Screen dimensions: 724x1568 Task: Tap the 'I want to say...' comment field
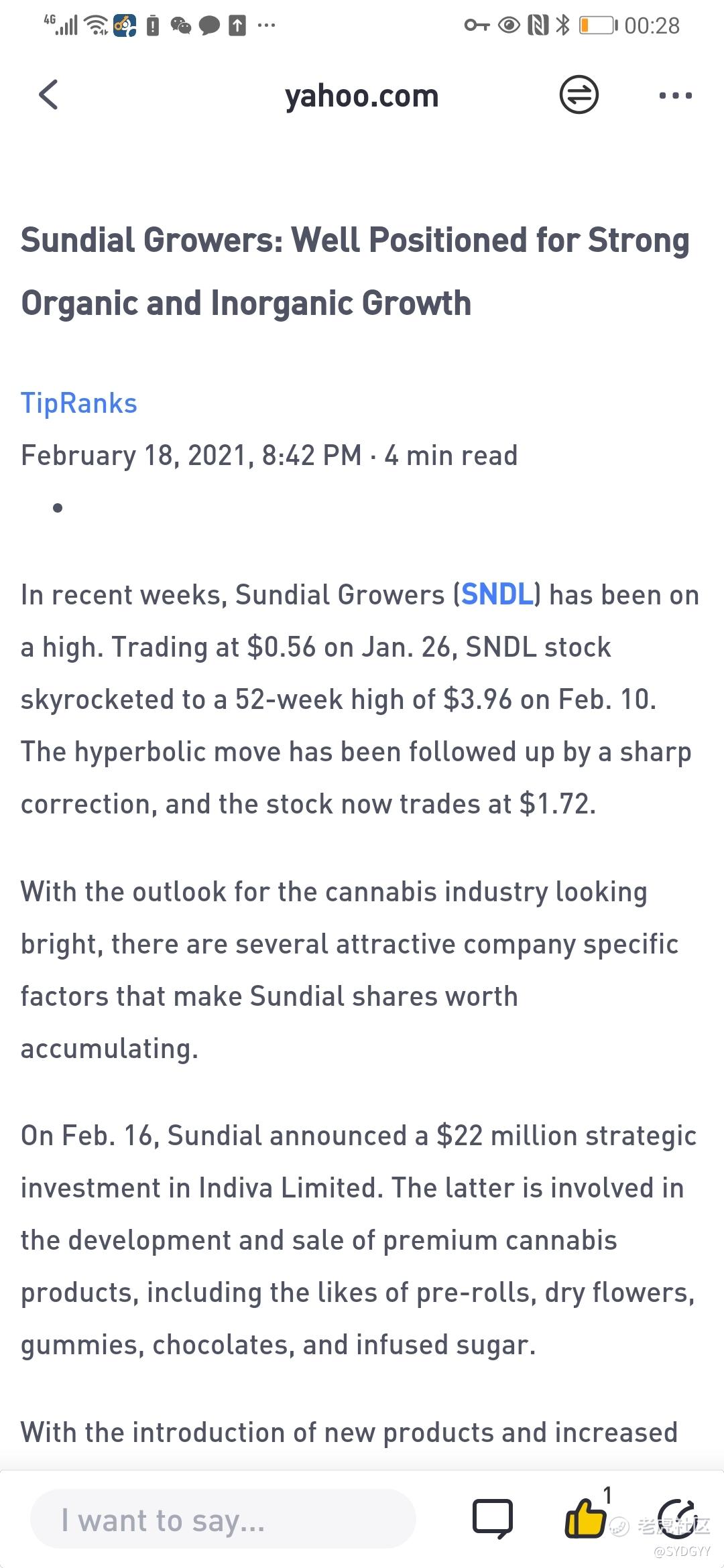223,1519
